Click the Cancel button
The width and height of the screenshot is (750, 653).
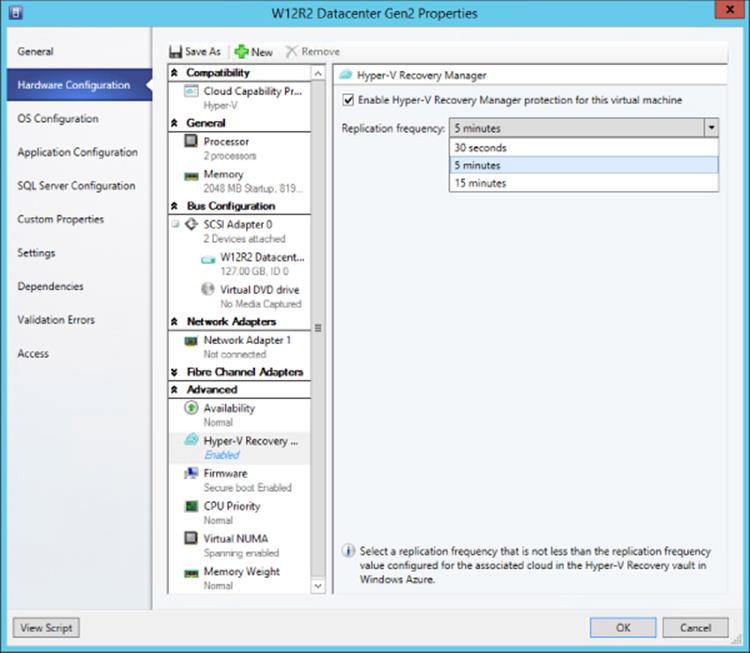tap(695, 628)
